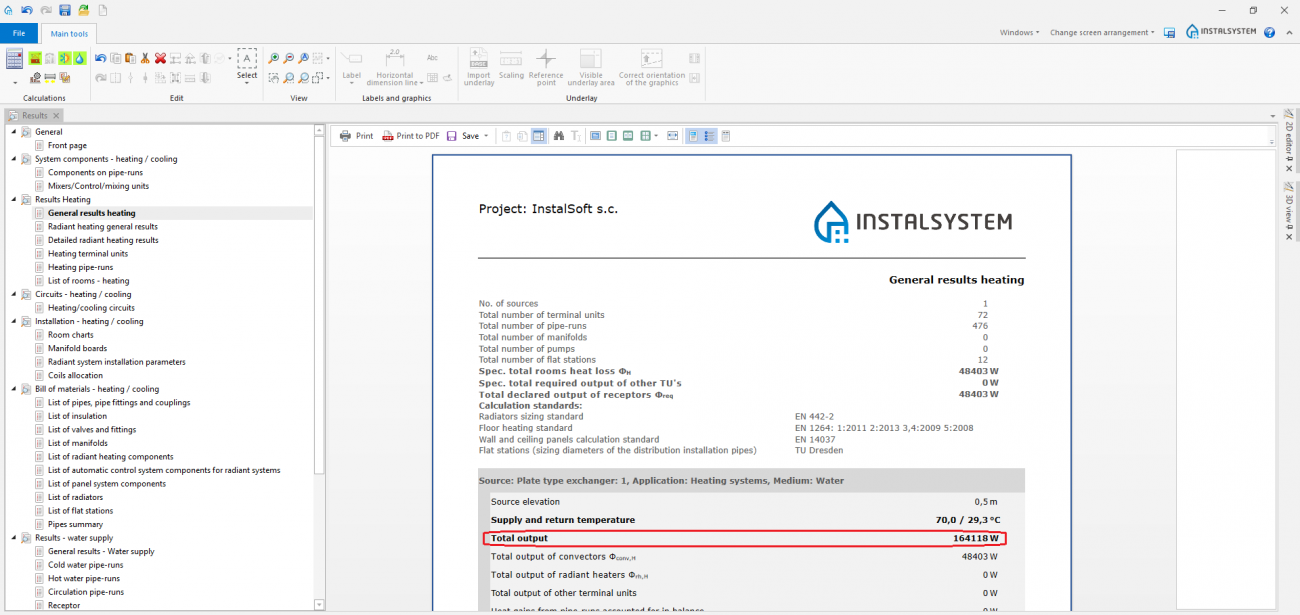Click the zoom in magnifier icon
The height and width of the screenshot is (615, 1300).
point(274,59)
